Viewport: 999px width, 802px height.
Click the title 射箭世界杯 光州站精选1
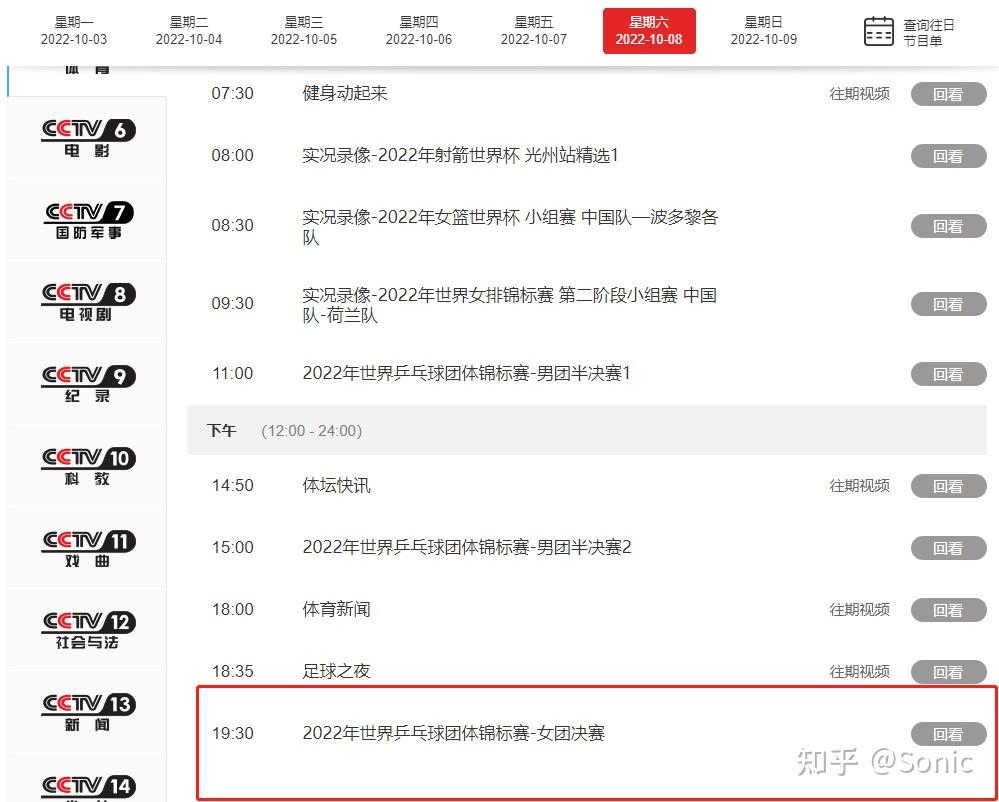pyautogui.click(x=460, y=155)
